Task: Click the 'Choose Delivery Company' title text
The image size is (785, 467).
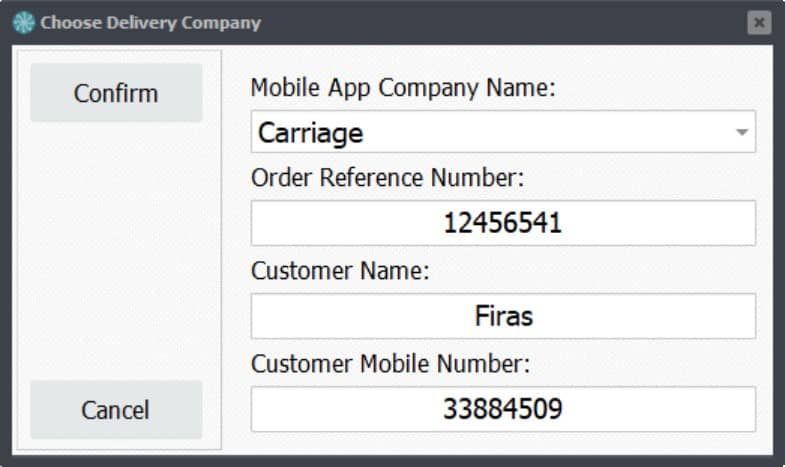Action: pos(151,23)
